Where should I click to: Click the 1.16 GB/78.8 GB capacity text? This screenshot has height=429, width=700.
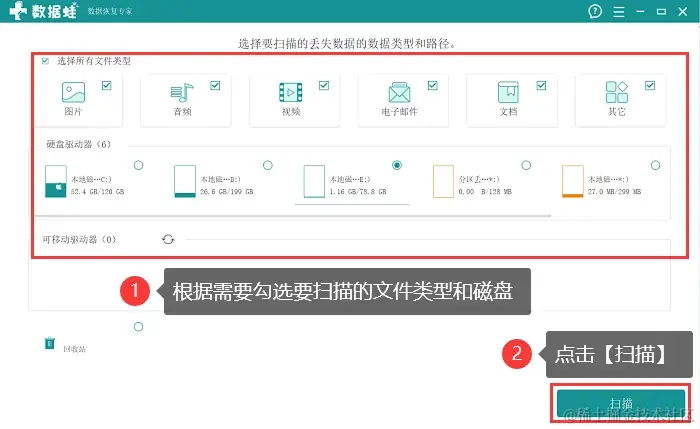pyautogui.click(x=358, y=192)
